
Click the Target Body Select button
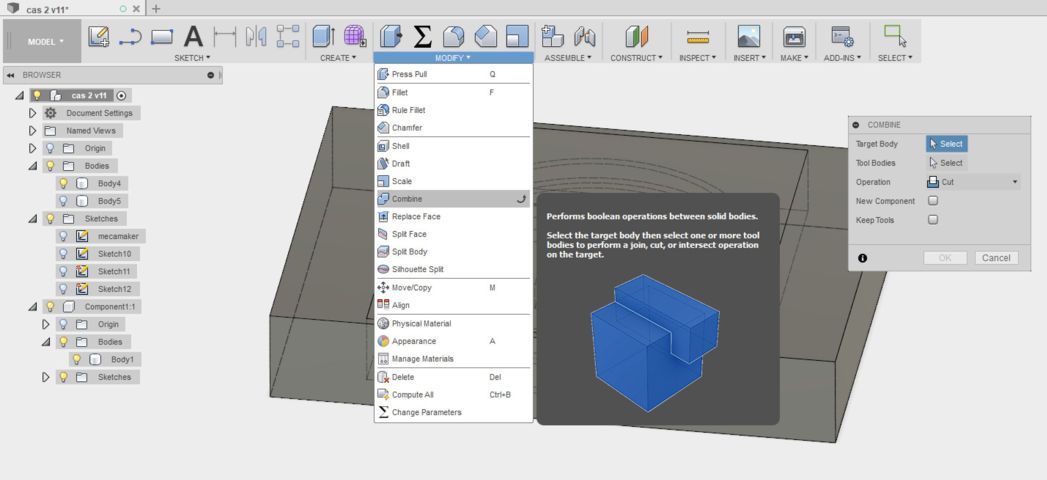[946, 144]
